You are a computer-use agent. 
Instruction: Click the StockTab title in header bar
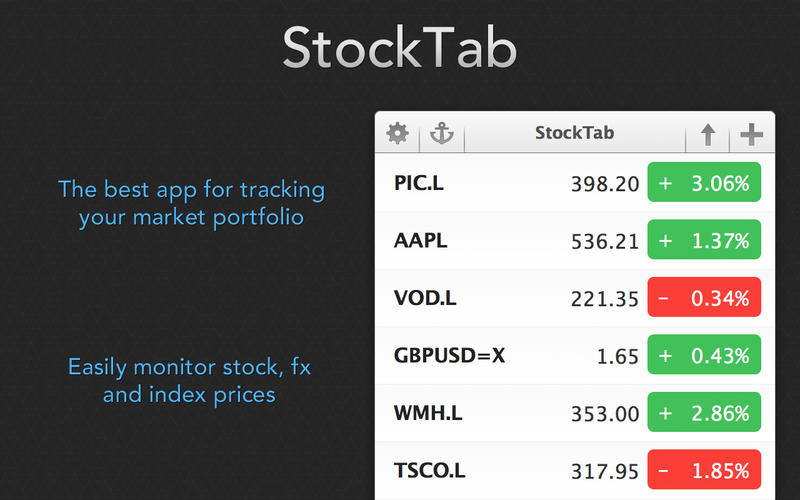pos(575,132)
